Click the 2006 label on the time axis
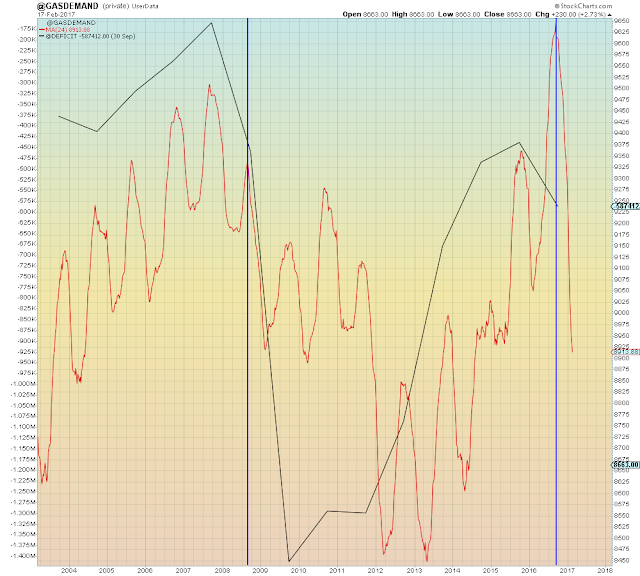 click(145, 571)
